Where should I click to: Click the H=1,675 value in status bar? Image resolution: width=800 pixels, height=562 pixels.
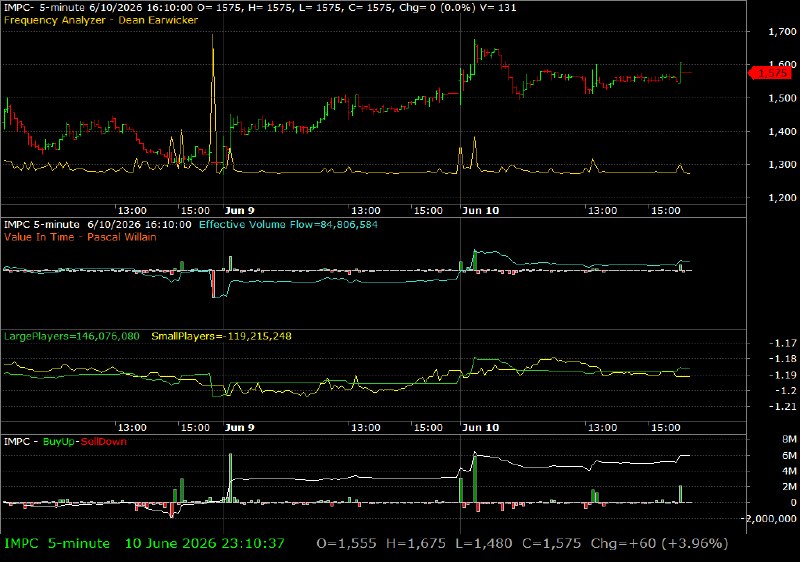(x=415, y=544)
